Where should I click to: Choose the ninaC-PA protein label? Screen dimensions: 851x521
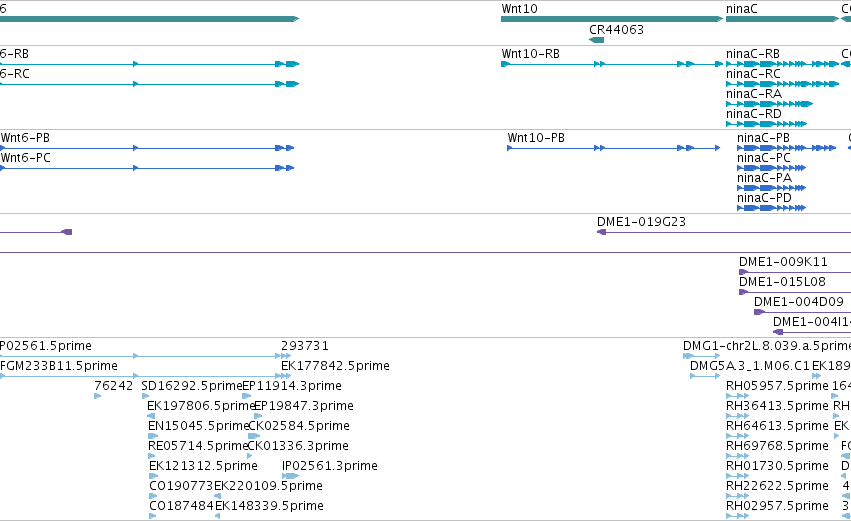point(764,178)
